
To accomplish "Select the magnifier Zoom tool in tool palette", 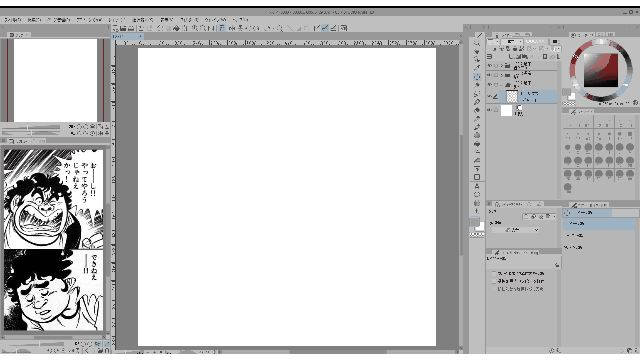I will (x=477, y=43).
